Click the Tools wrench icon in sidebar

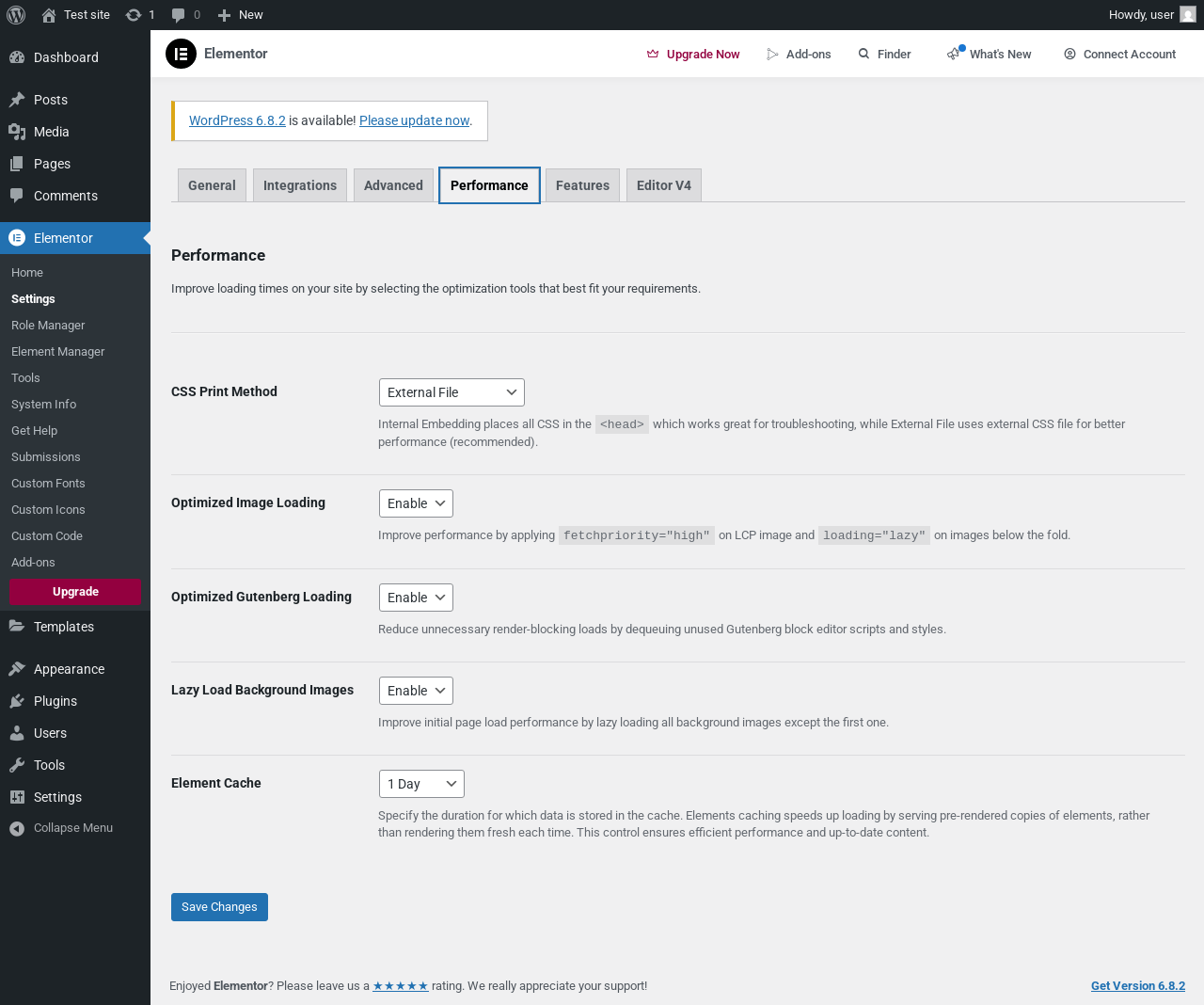tap(17, 765)
